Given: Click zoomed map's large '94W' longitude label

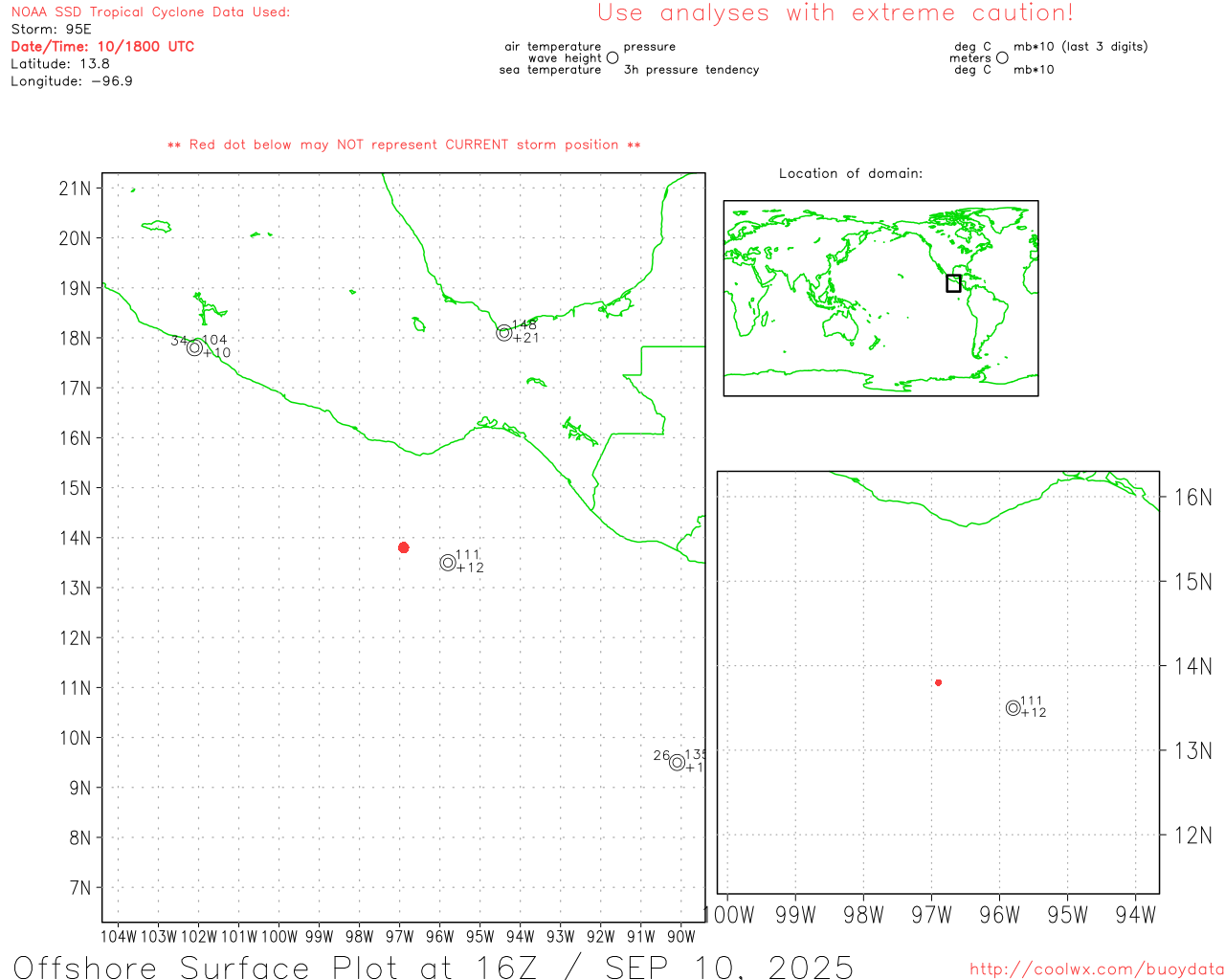Looking at the screenshot, I should pos(1136,916).
